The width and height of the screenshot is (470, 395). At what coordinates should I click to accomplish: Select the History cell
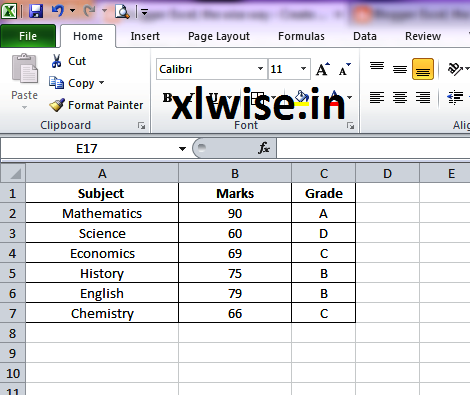tap(102, 273)
